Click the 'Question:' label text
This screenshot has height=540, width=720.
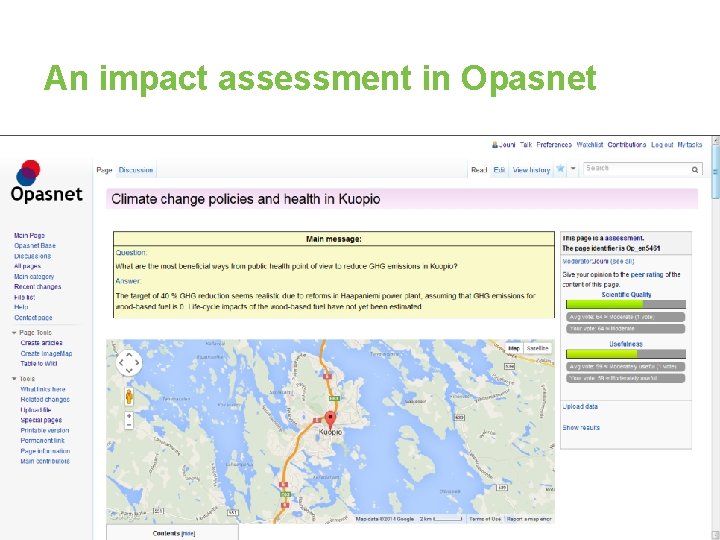[x=131, y=253]
